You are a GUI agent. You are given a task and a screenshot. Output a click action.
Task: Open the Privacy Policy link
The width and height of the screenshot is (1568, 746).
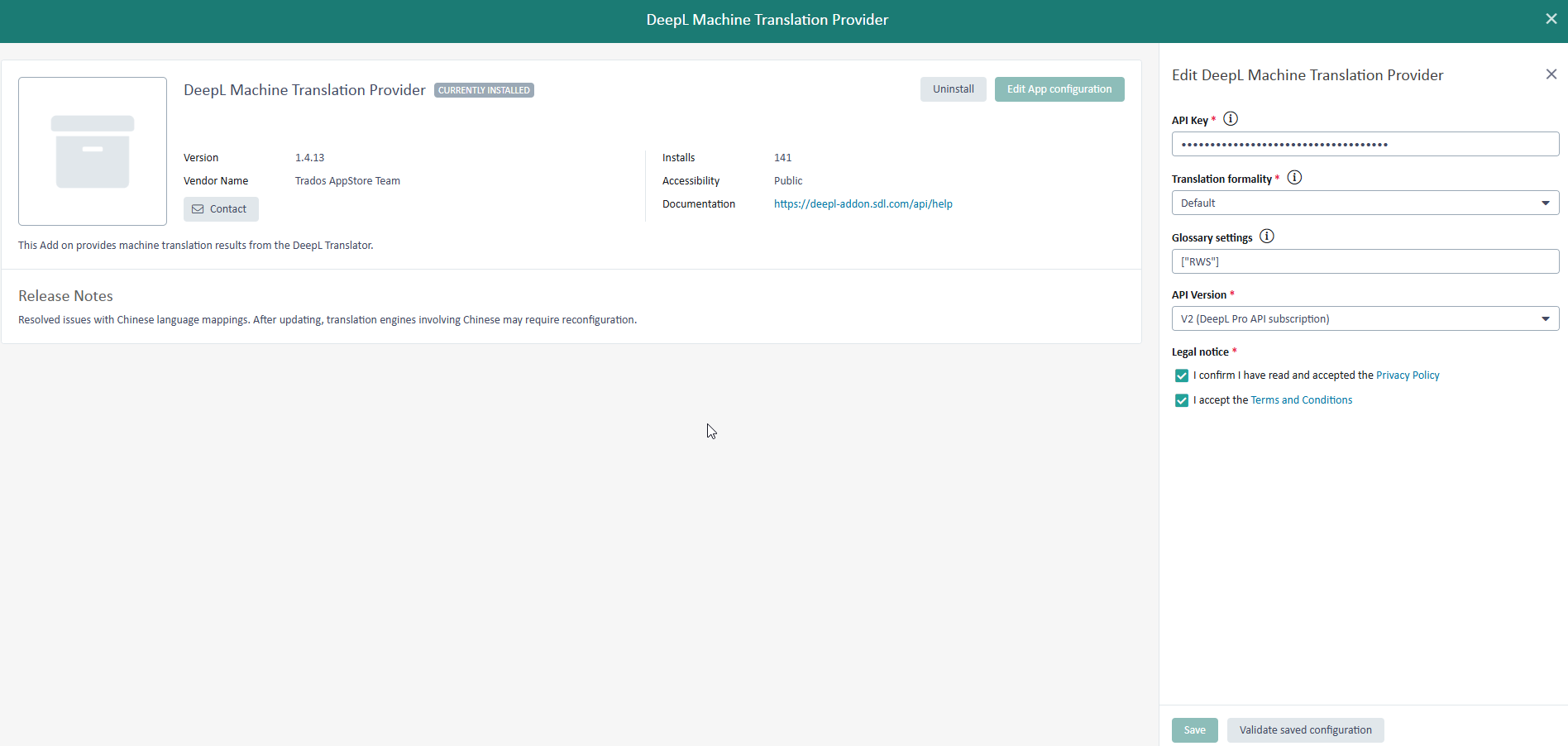[x=1408, y=375]
